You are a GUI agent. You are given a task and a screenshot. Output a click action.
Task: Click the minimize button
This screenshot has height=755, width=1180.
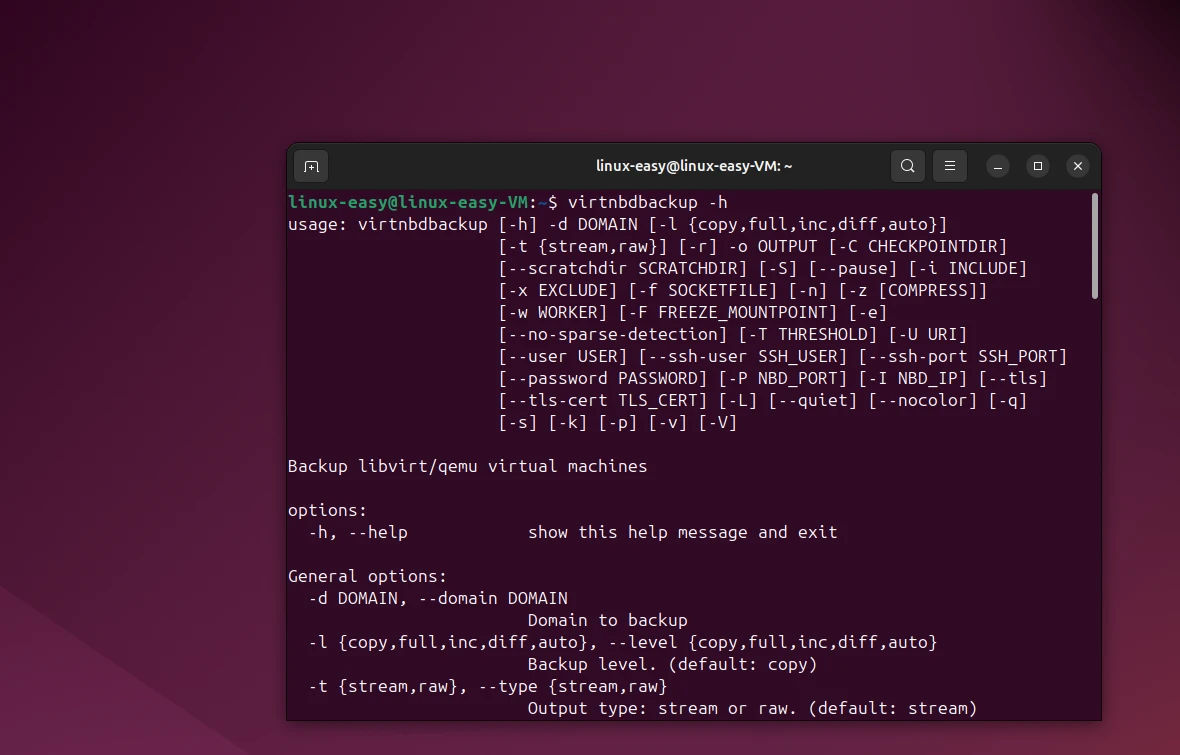998,166
